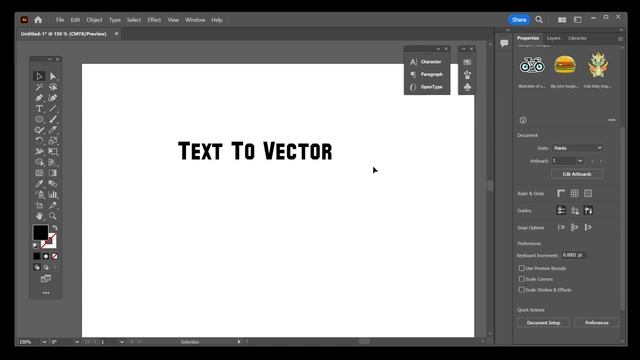Open the comments speech bubble panel
Image resolution: width=640 pixels, height=360 pixels.
(504, 43)
